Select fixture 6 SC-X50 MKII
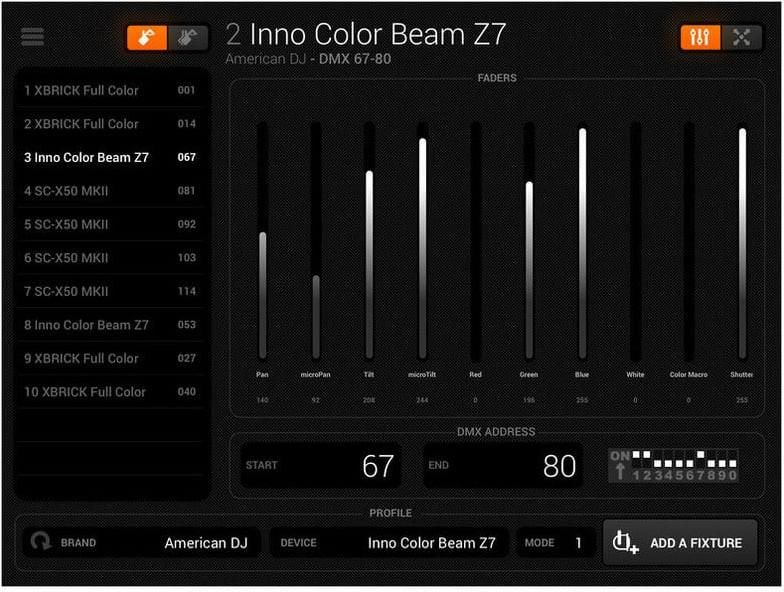The image size is (784, 592). coord(110,258)
